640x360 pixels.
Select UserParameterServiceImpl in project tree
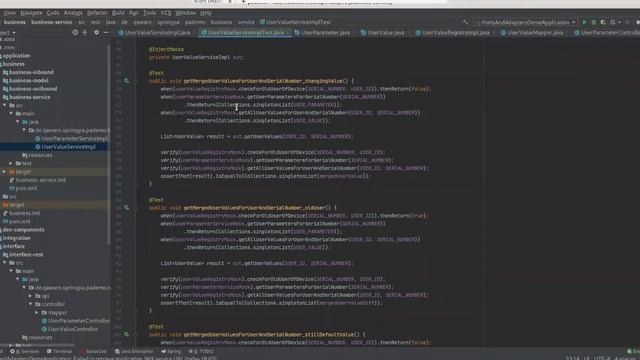tap(71, 138)
